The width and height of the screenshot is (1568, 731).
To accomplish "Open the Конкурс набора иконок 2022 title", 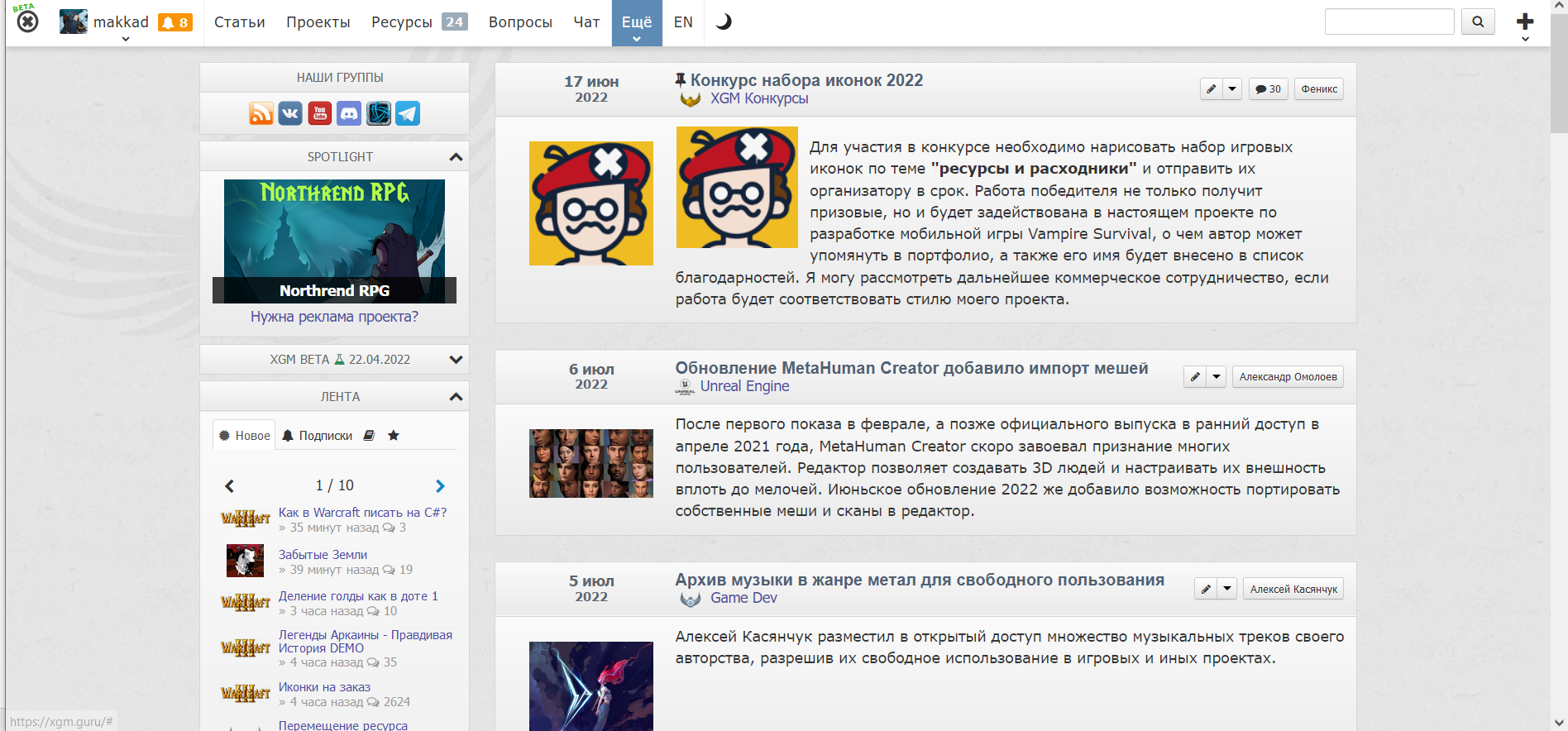I will point(806,80).
